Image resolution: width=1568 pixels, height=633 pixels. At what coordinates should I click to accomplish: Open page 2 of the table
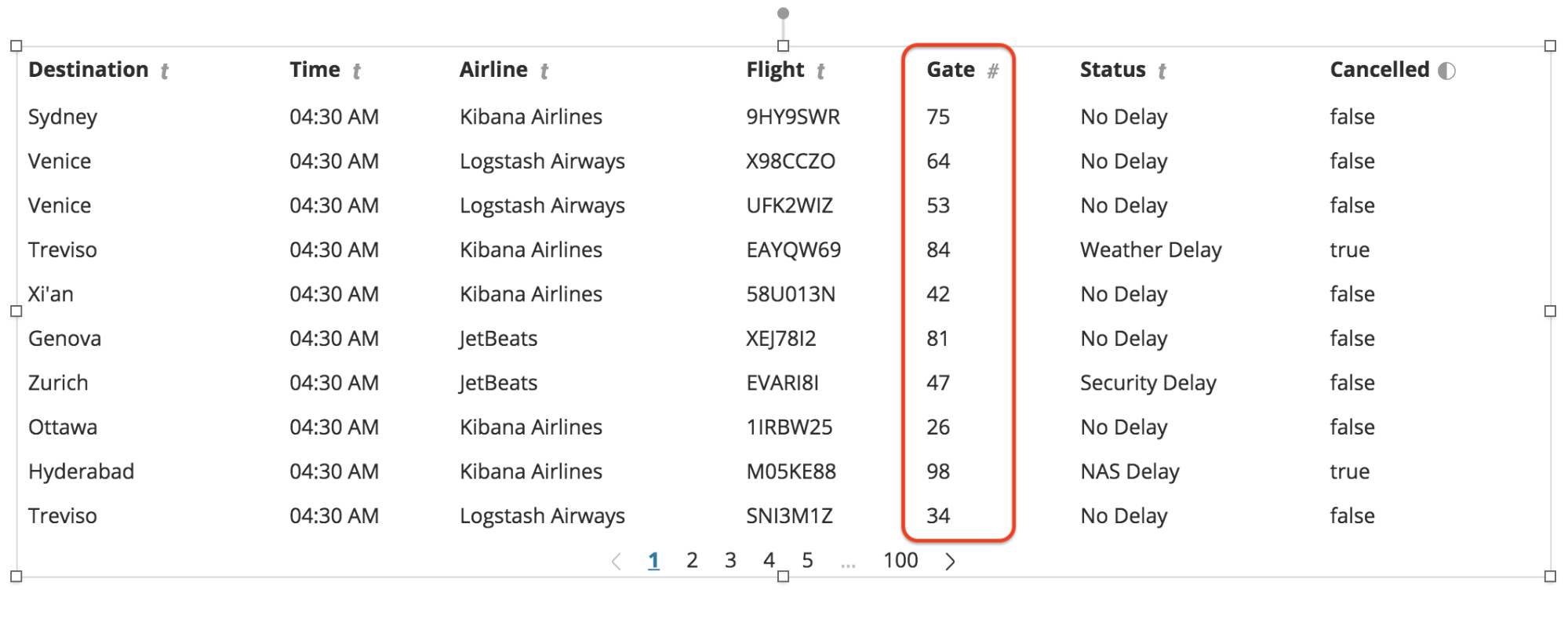692,560
